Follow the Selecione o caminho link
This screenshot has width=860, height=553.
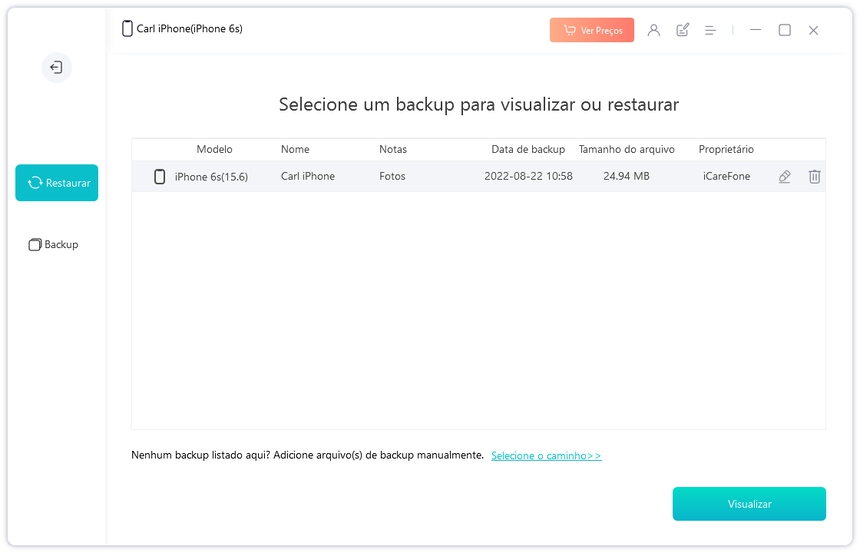point(546,455)
